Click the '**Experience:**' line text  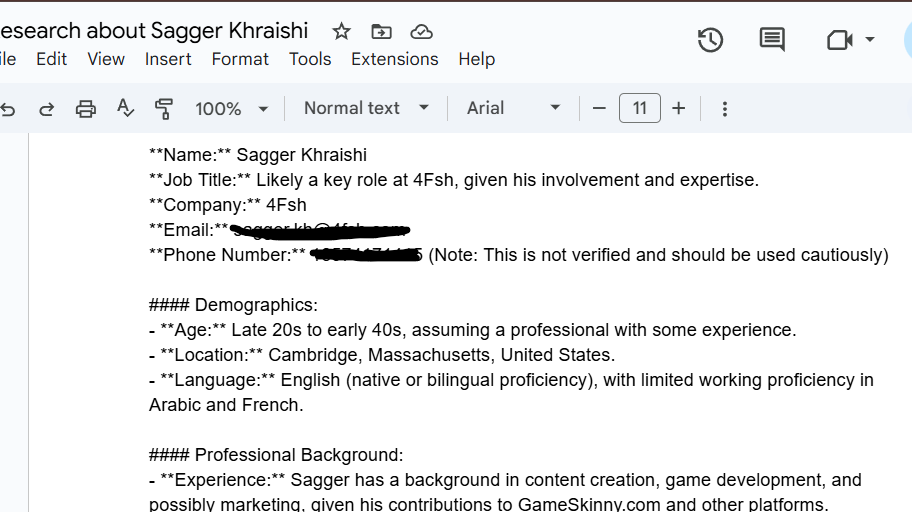pos(505,481)
